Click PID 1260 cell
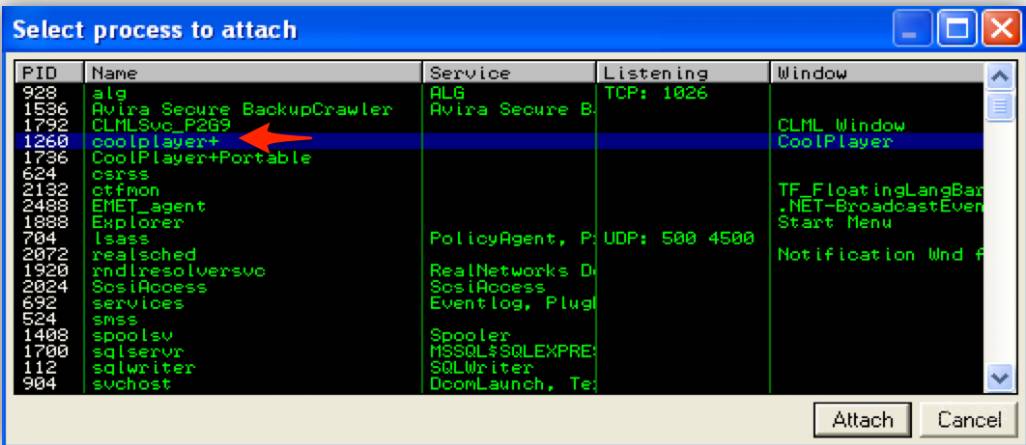This screenshot has width=1026, height=445. (45, 141)
